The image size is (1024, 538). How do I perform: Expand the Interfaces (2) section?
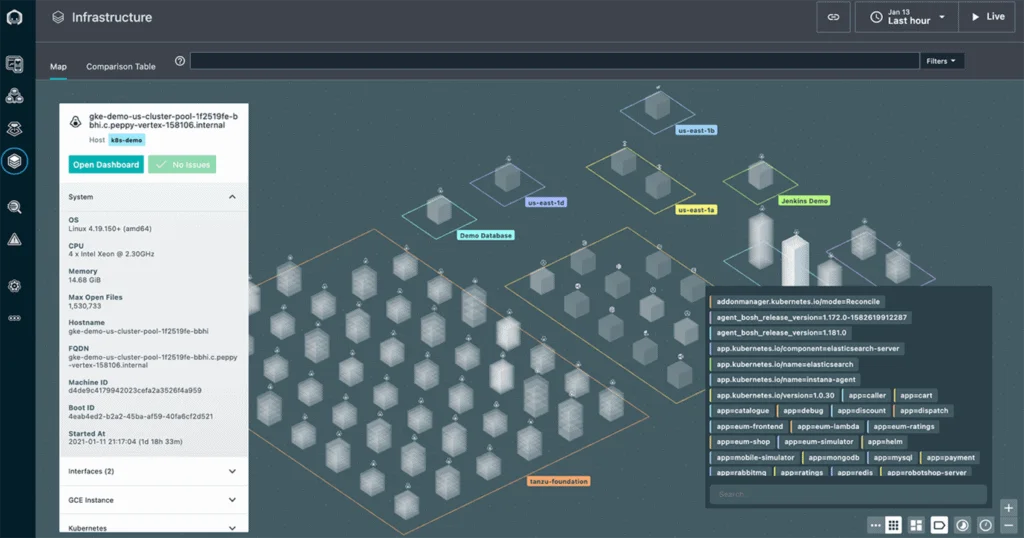coord(153,471)
